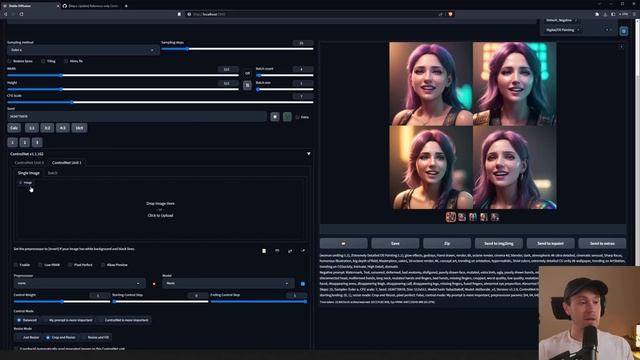Click the mirror webcam swap icon in ControlNet
This screenshot has width=640, height=360.
tap(290, 251)
